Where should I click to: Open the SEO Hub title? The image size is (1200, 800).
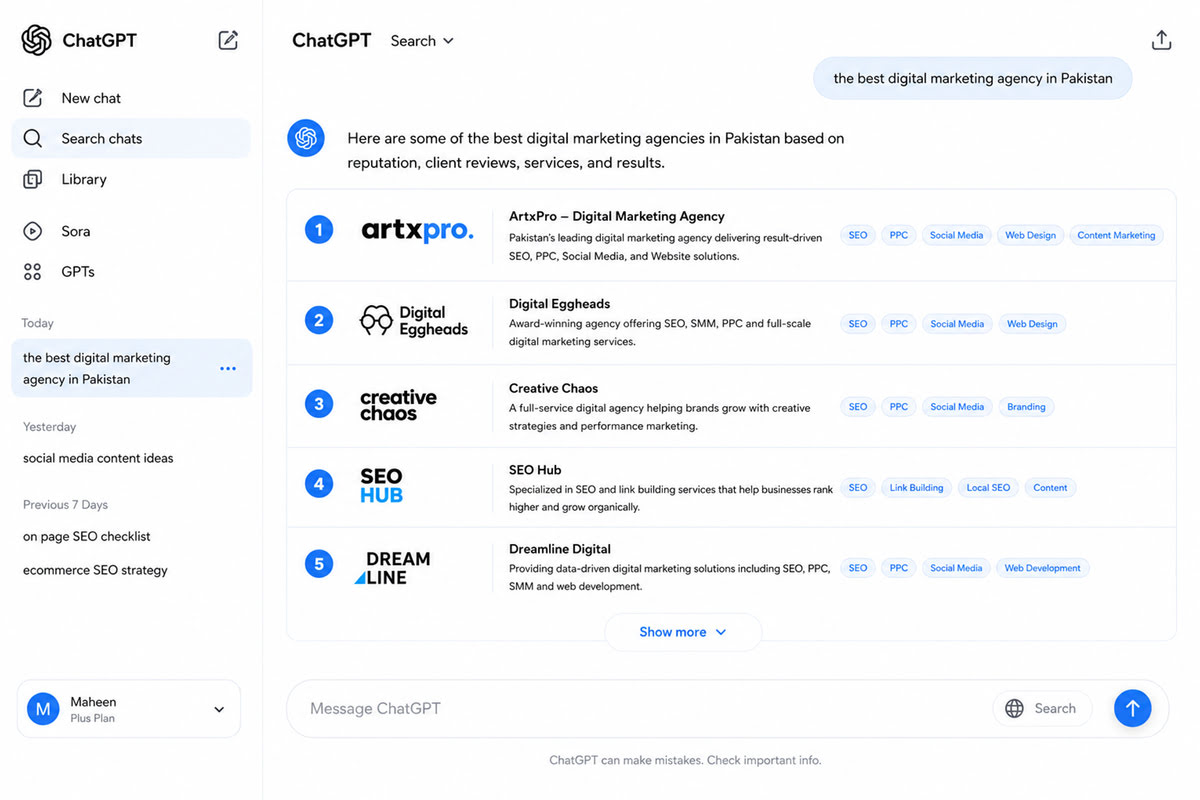point(535,470)
